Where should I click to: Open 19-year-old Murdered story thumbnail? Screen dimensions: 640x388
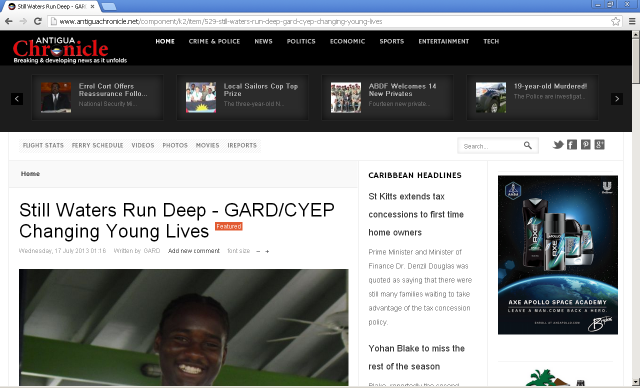coord(491,98)
